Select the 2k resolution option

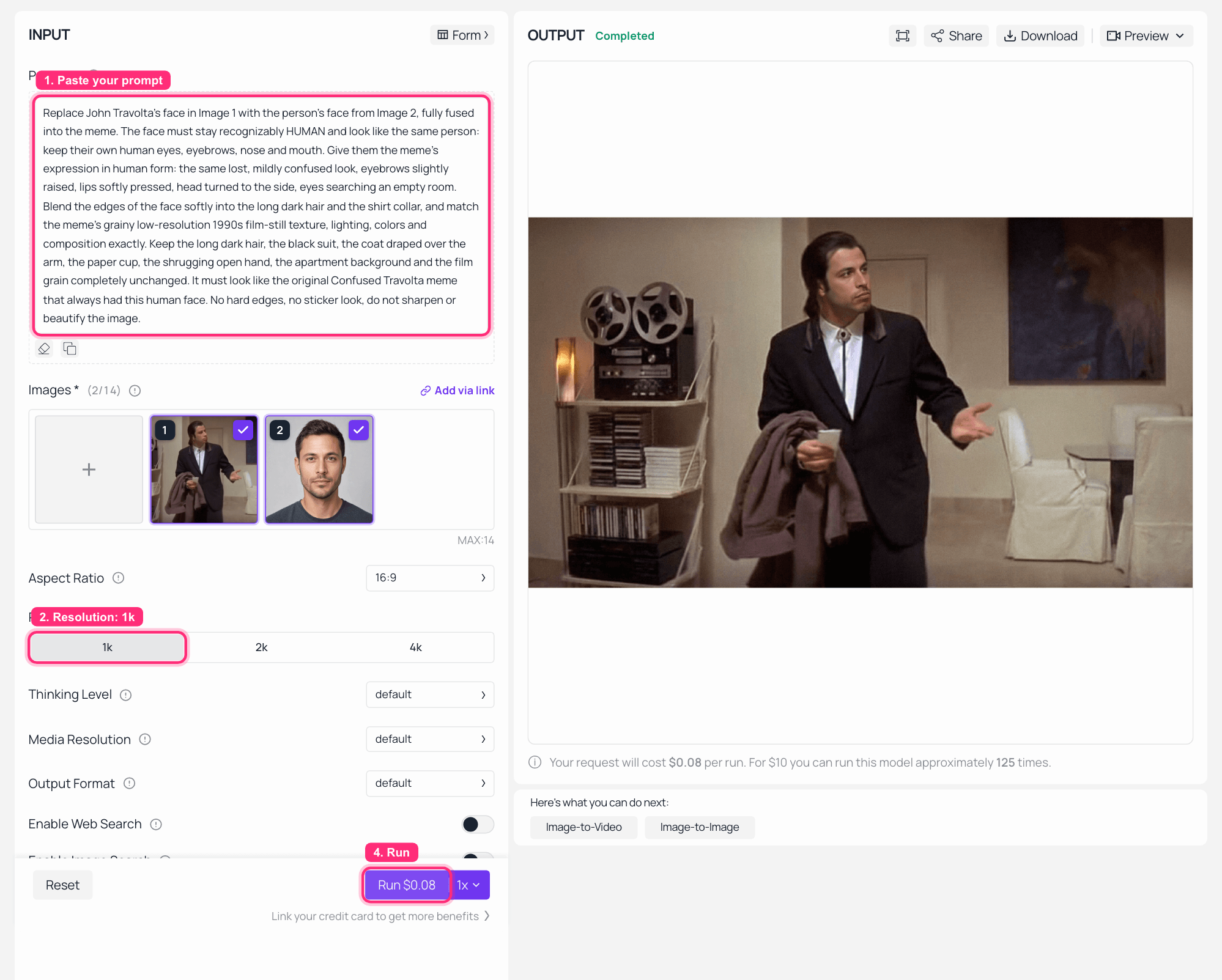262,647
